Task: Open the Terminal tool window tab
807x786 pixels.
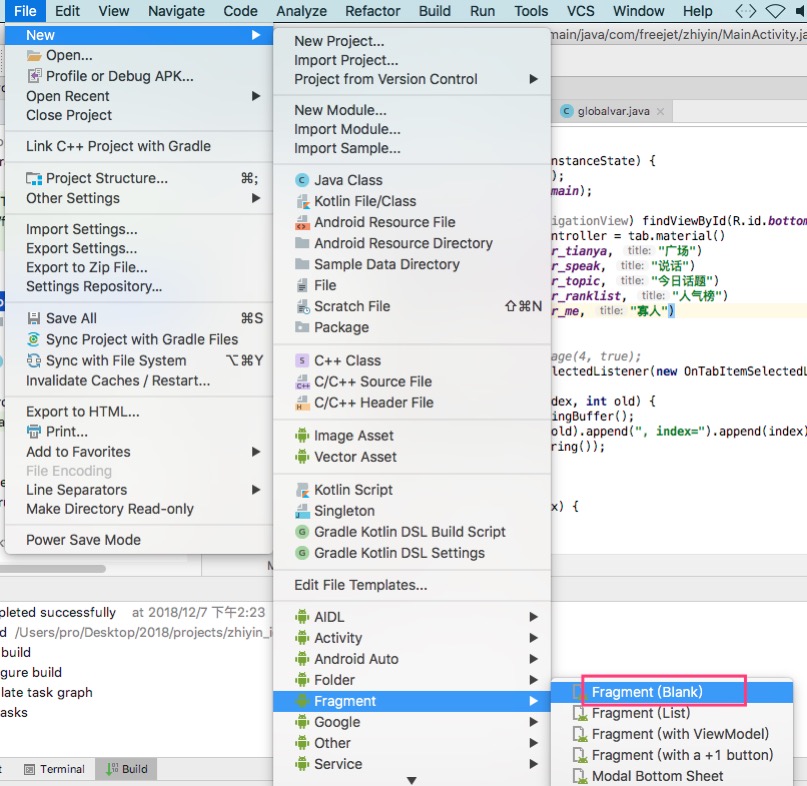Action: (x=55, y=769)
